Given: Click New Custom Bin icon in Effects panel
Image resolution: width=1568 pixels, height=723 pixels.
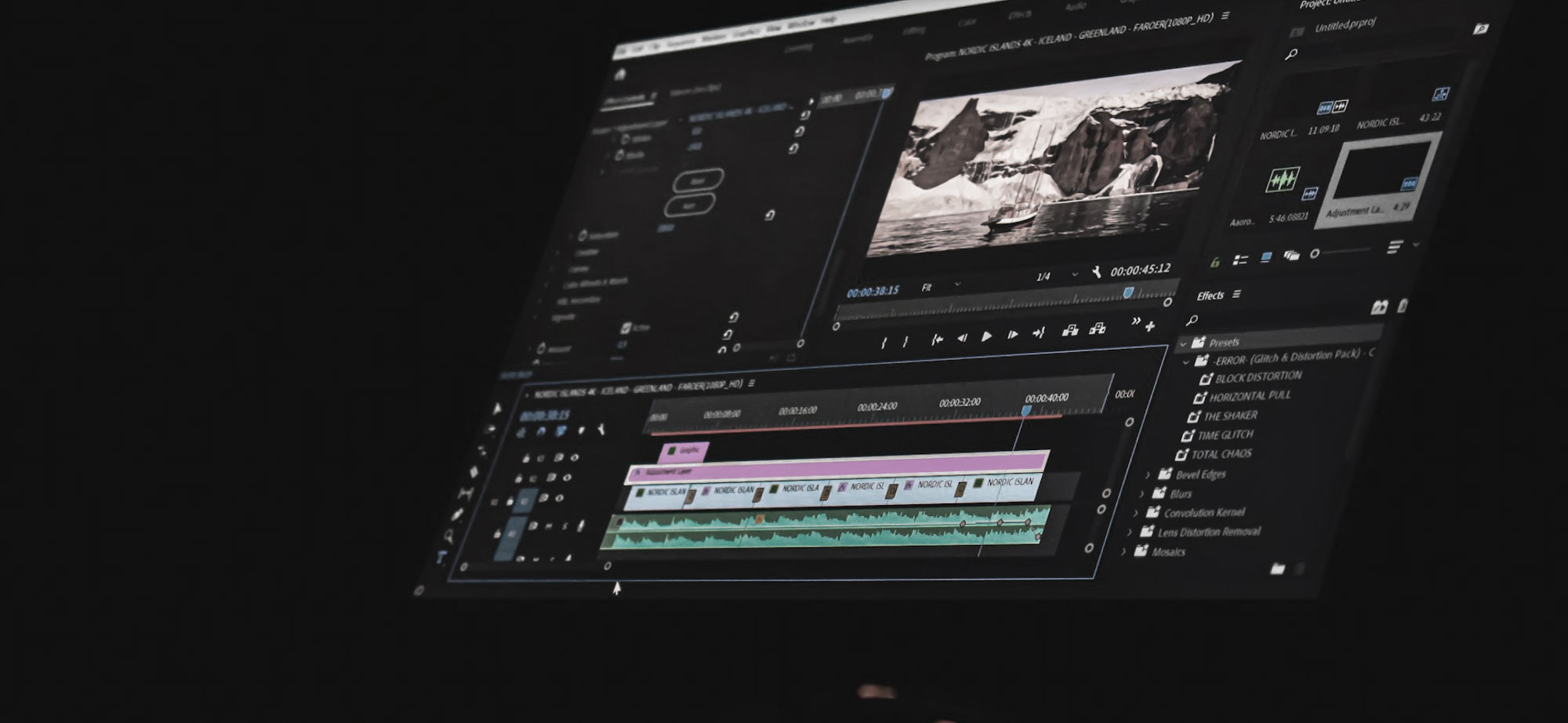Looking at the screenshot, I should [x=1278, y=569].
